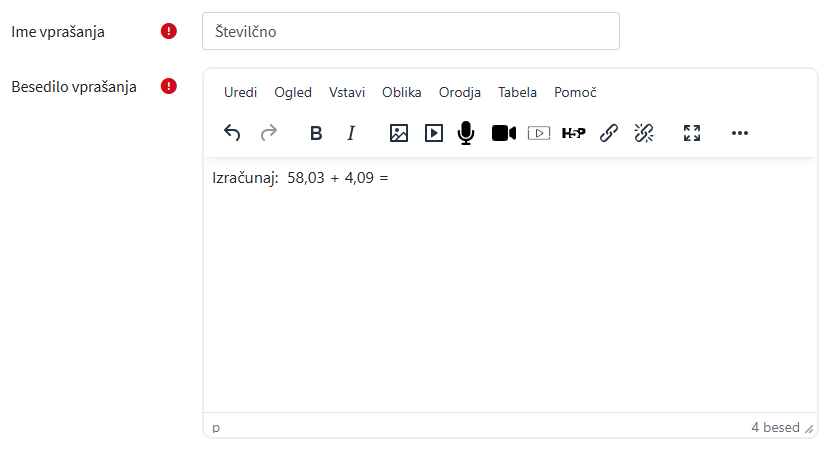This screenshot has width=833, height=451.
Task: Click the redo arrow icon
Action: pos(268,133)
